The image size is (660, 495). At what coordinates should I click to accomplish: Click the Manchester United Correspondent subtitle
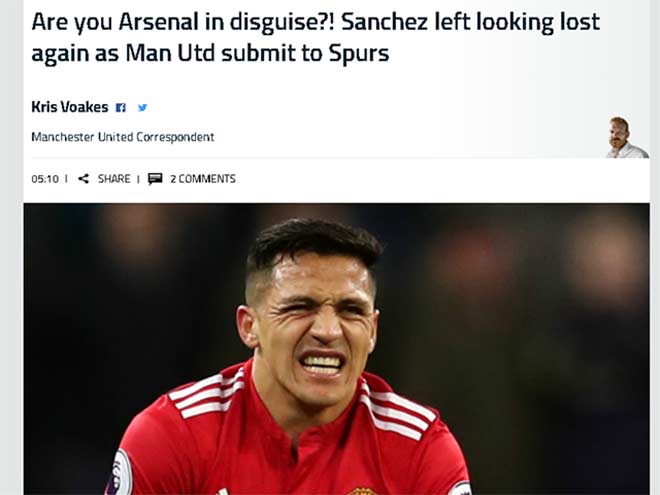click(122, 137)
